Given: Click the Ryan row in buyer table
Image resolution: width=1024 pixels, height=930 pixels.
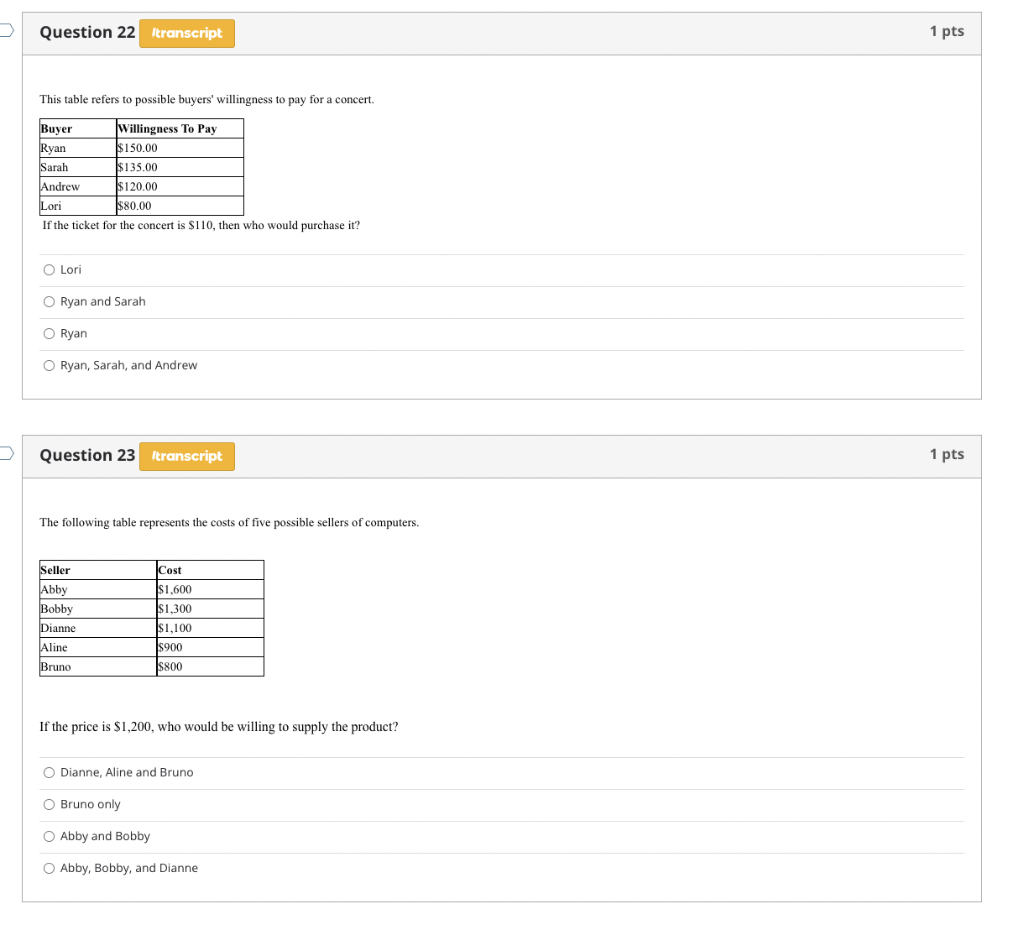Looking at the screenshot, I should point(142,148).
